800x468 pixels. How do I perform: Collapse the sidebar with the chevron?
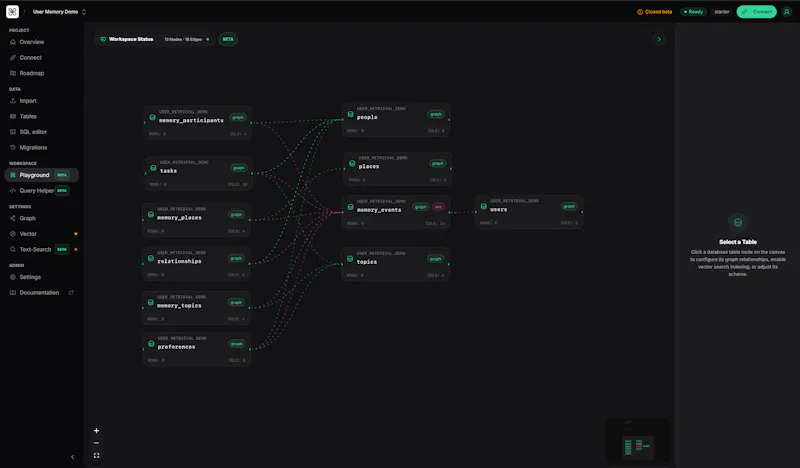click(72, 457)
